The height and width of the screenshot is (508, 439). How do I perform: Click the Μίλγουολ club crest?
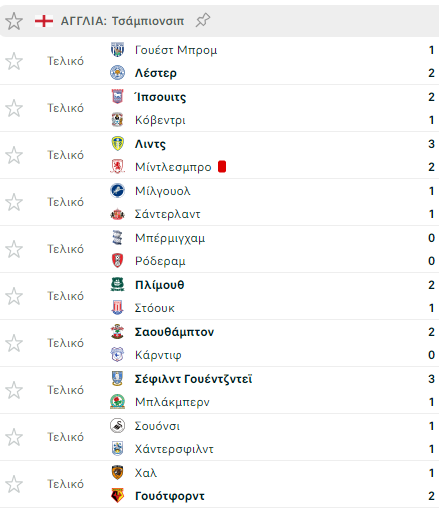117,191
